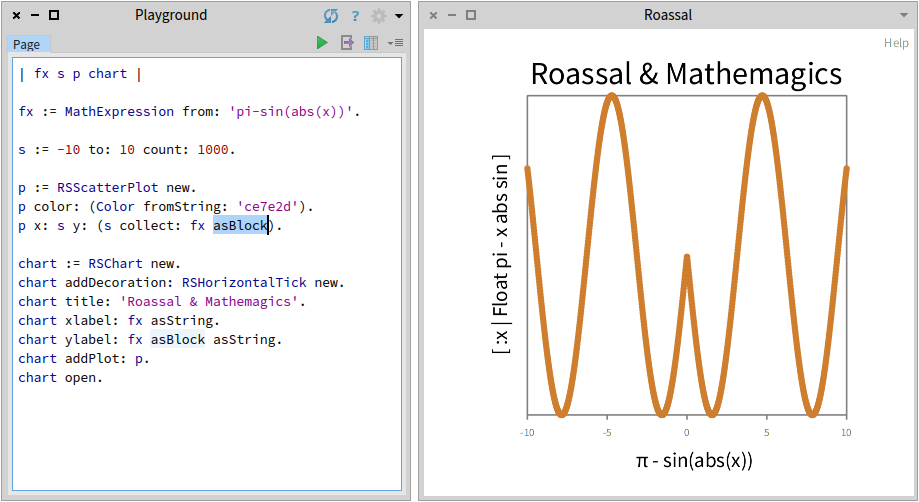
Task: Click variable declaration line '| fx s p chart |'
Action: pos(80,74)
